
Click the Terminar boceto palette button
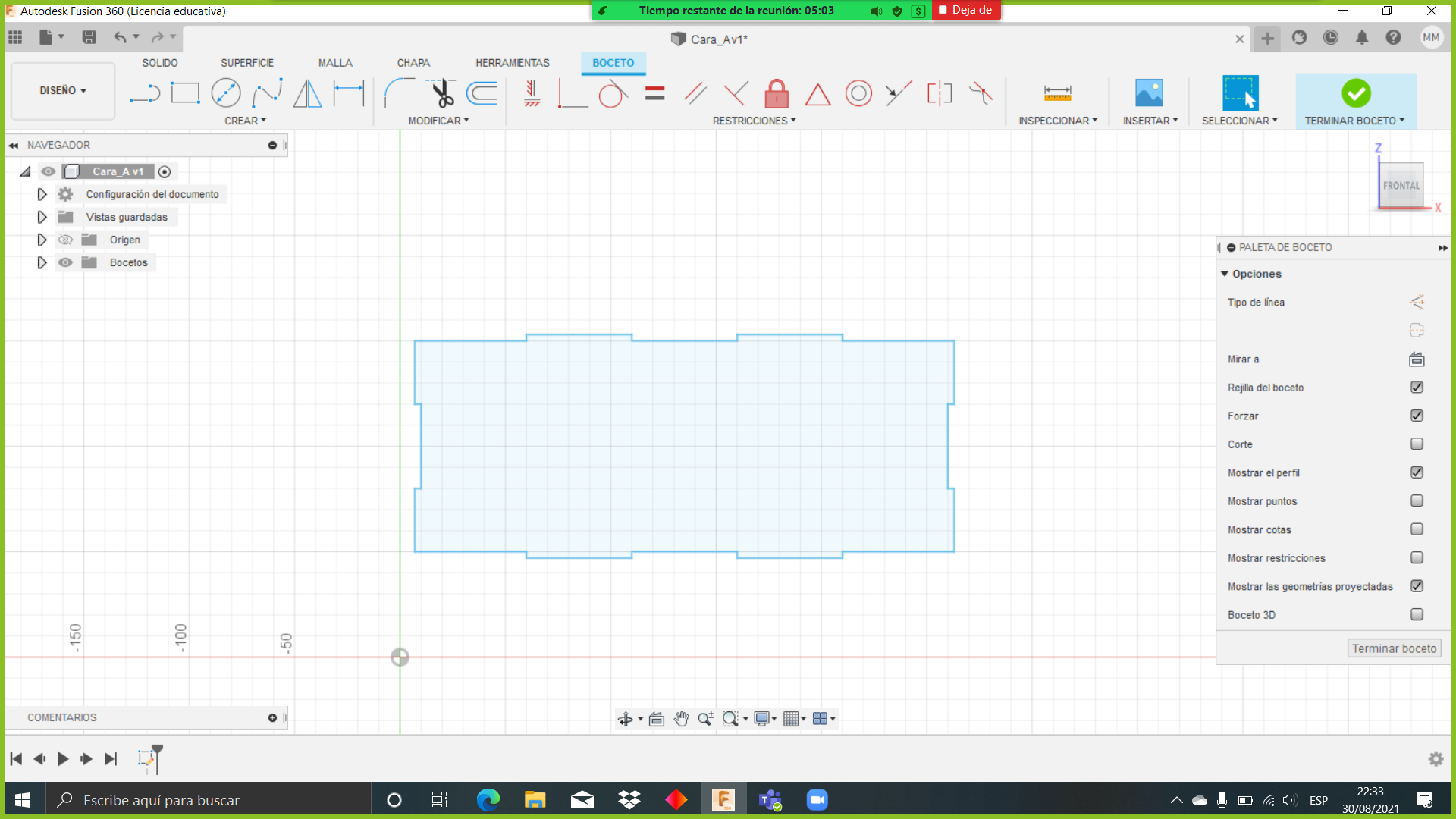1394,648
